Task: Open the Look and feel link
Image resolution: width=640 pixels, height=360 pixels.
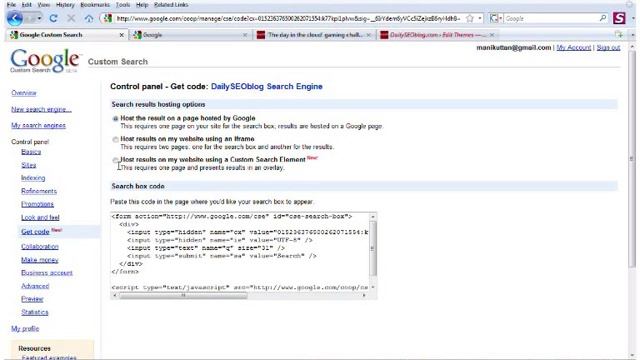Action: 40,218
